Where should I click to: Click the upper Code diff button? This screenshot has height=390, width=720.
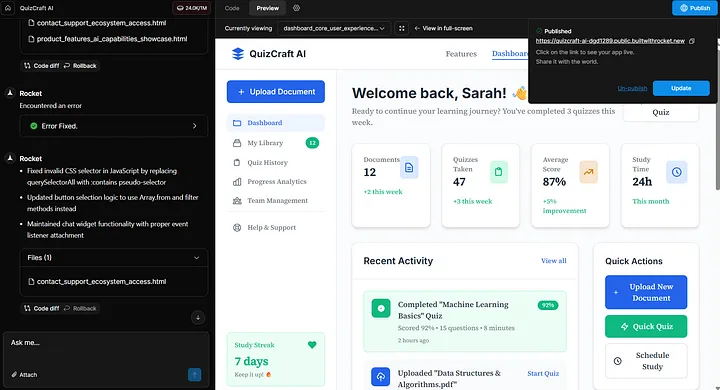coord(42,66)
